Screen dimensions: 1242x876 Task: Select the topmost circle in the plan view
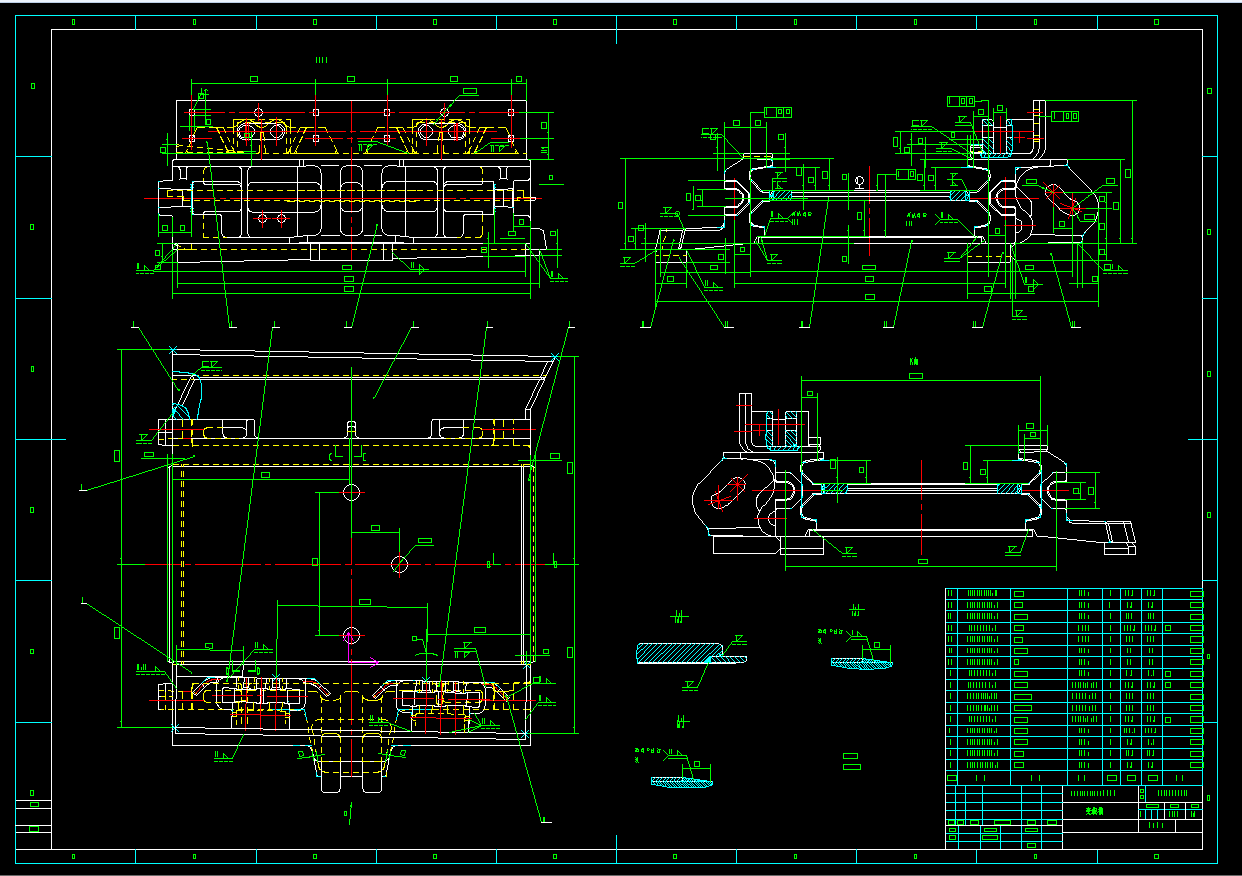pyautogui.click(x=351, y=491)
